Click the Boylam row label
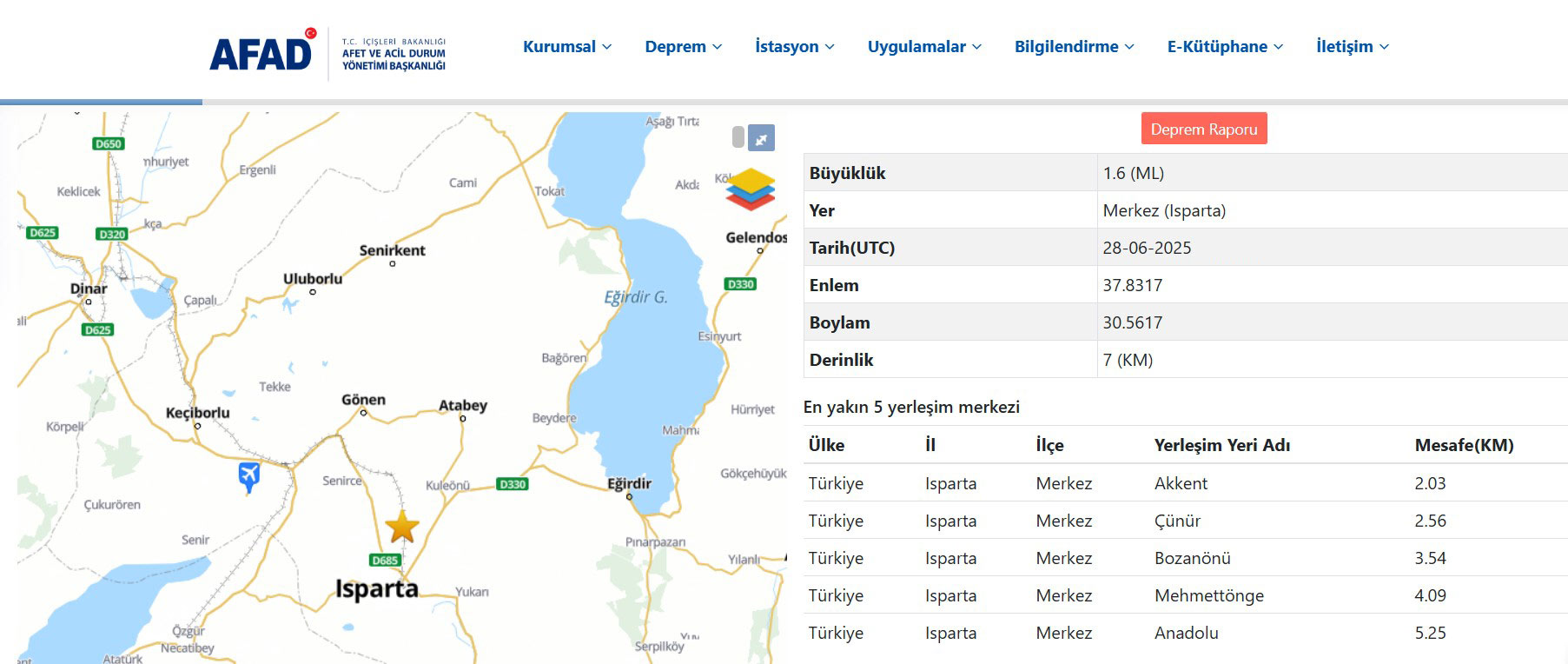 click(840, 322)
